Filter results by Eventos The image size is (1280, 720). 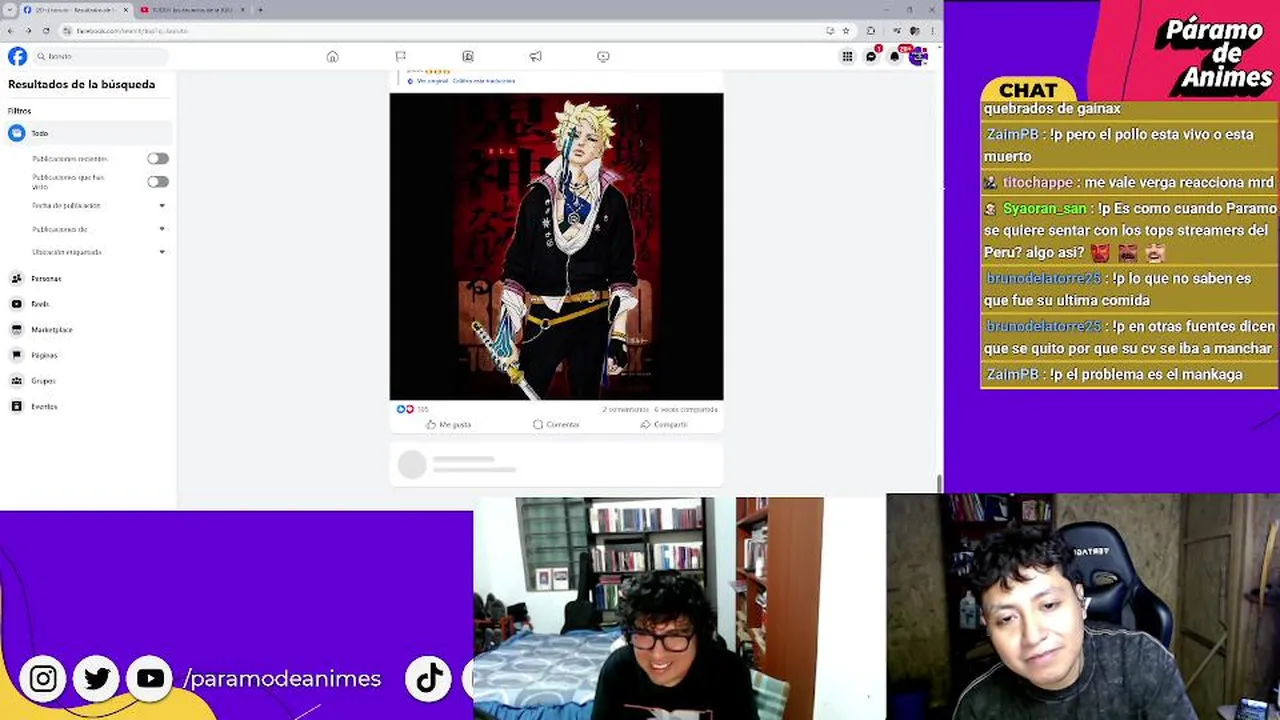pyautogui.click(x=88, y=406)
